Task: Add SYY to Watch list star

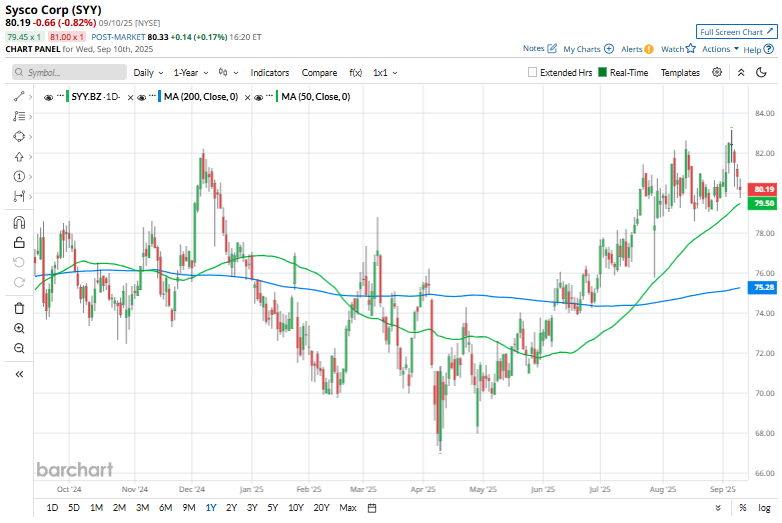Action: coord(691,48)
